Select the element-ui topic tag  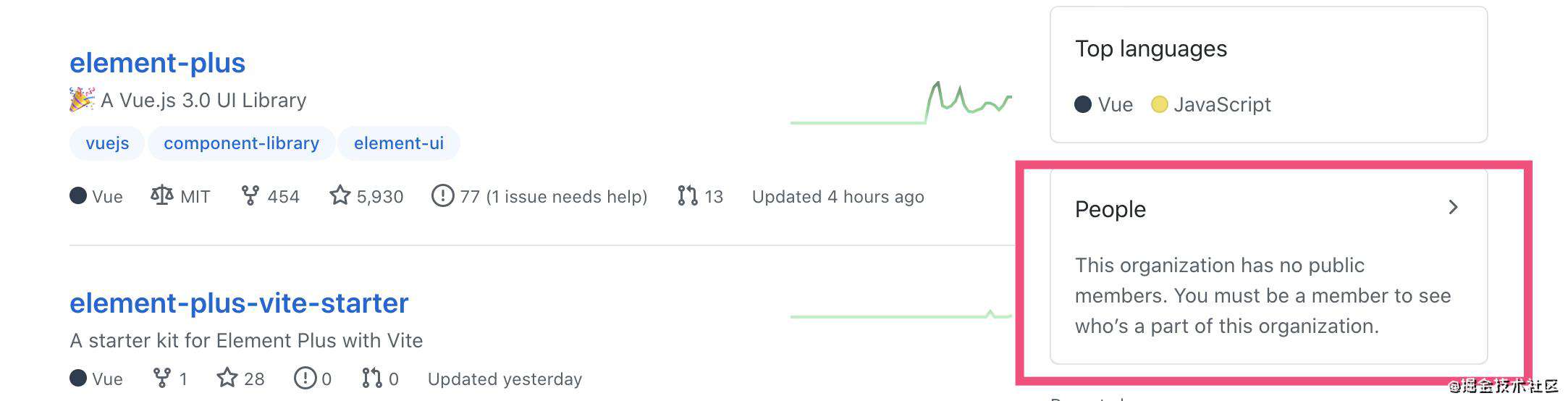point(399,143)
